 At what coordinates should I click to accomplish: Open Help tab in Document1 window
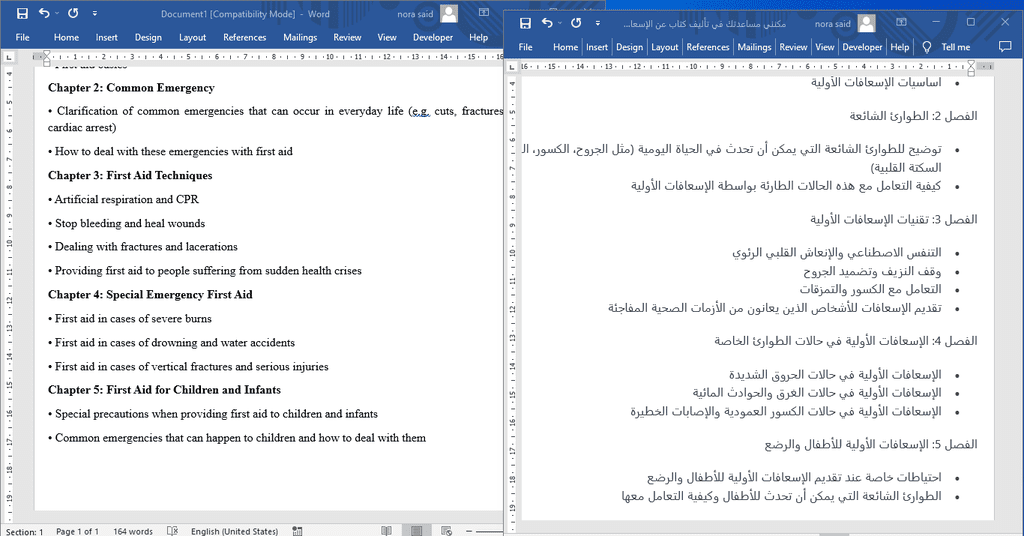[479, 37]
